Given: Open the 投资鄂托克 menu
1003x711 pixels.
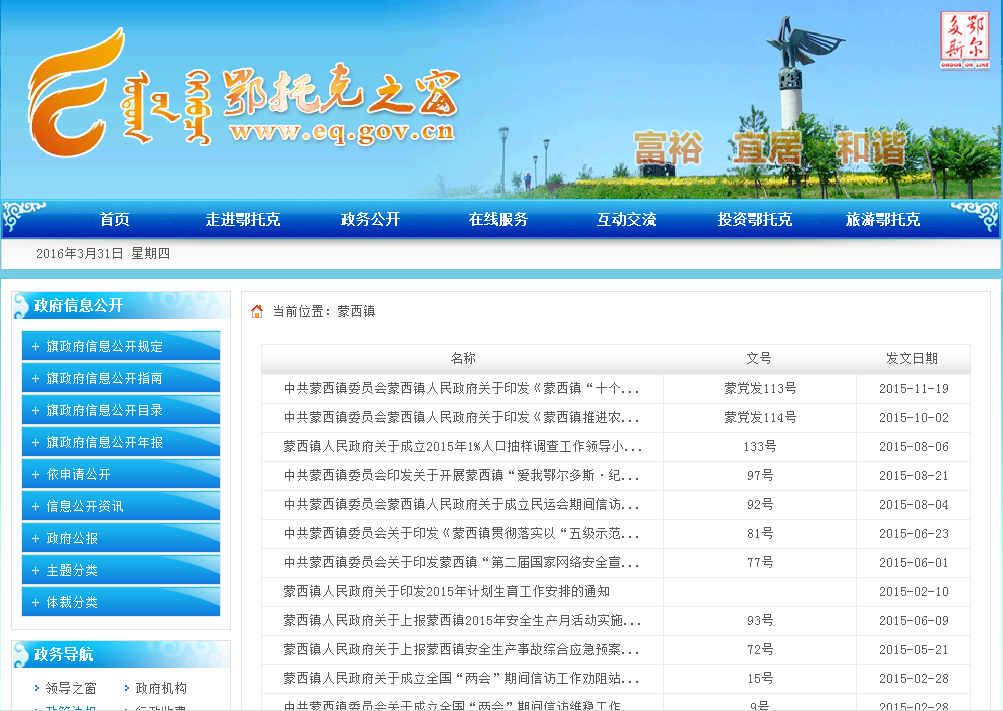Looking at the screenshot, I should (755, 219).
